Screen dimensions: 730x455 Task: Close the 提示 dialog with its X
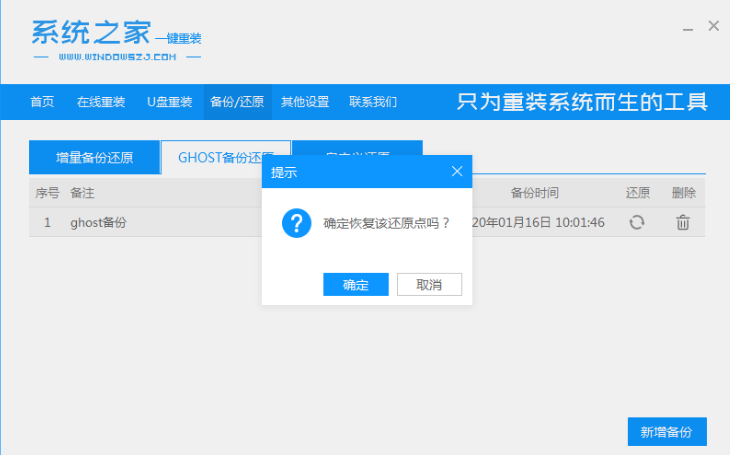coord(457,172)
